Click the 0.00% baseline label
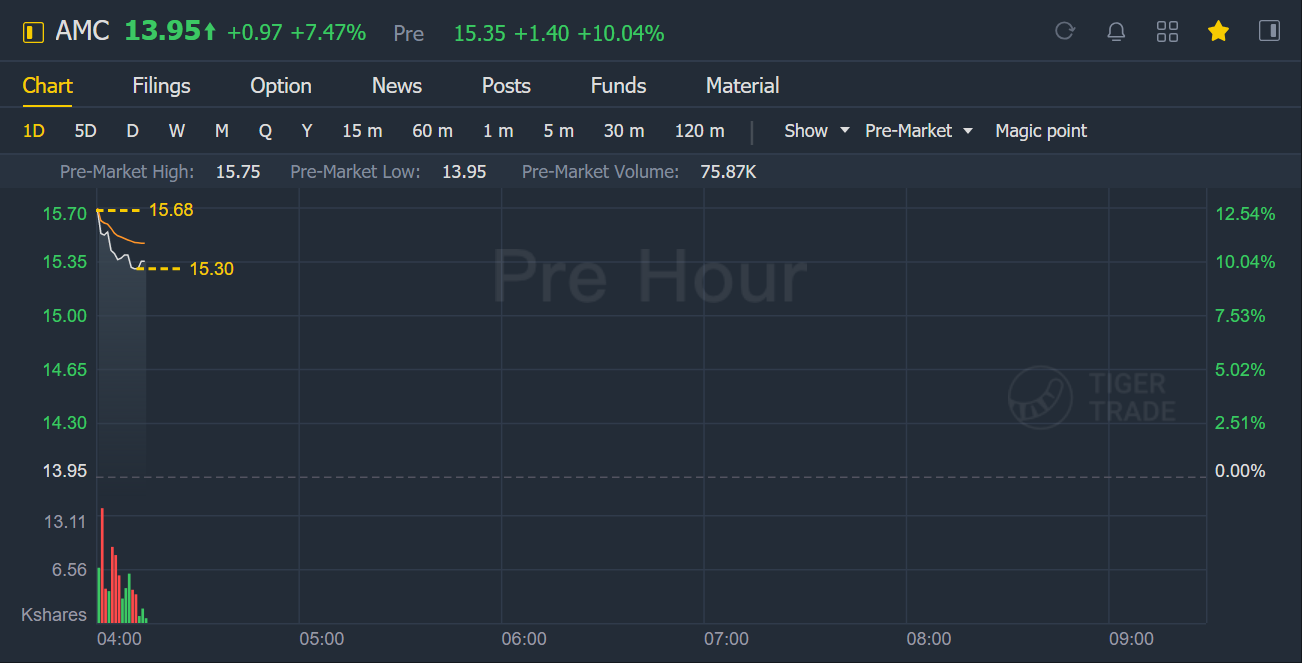The image size is (1302, 663). click(x=1239, y=471)
